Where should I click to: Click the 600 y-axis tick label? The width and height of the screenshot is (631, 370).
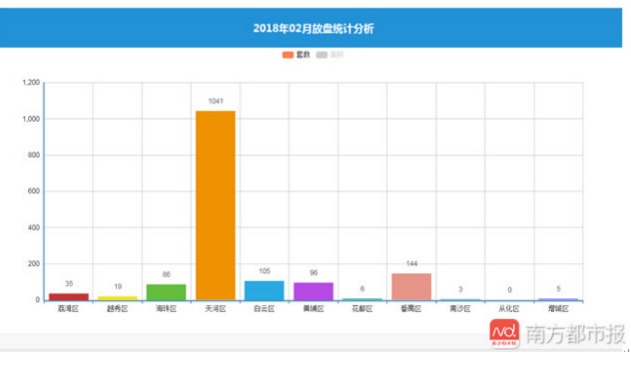click(x=33, y=191)
